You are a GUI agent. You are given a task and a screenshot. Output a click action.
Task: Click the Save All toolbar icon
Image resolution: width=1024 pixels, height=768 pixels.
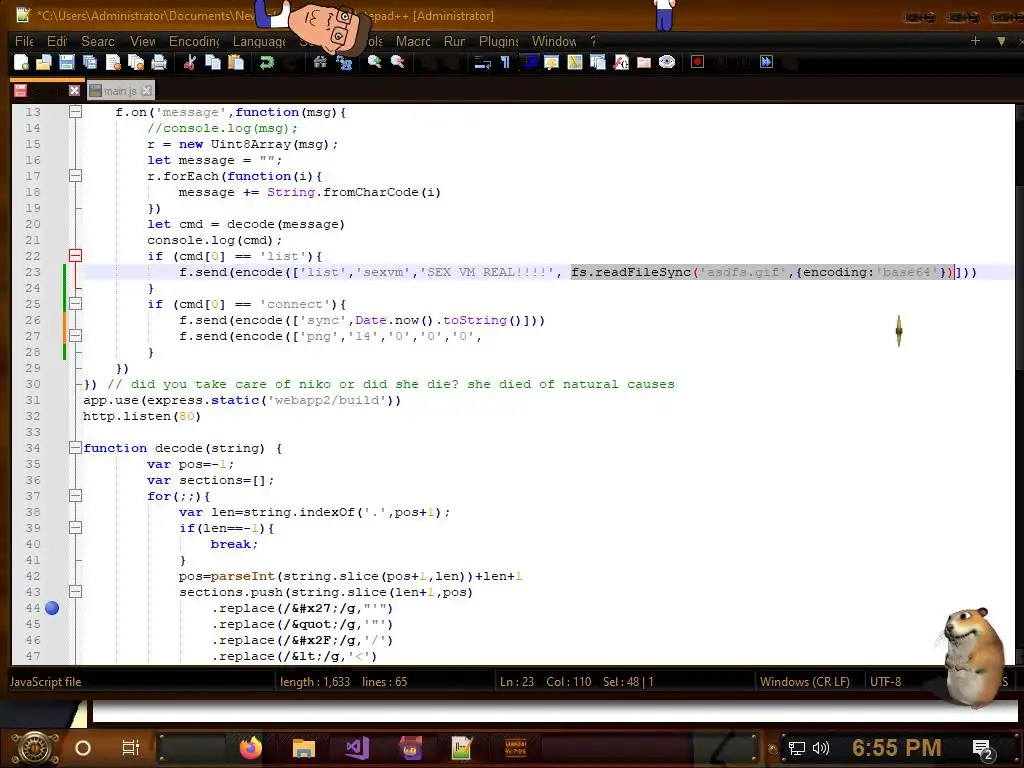(89, 63)
